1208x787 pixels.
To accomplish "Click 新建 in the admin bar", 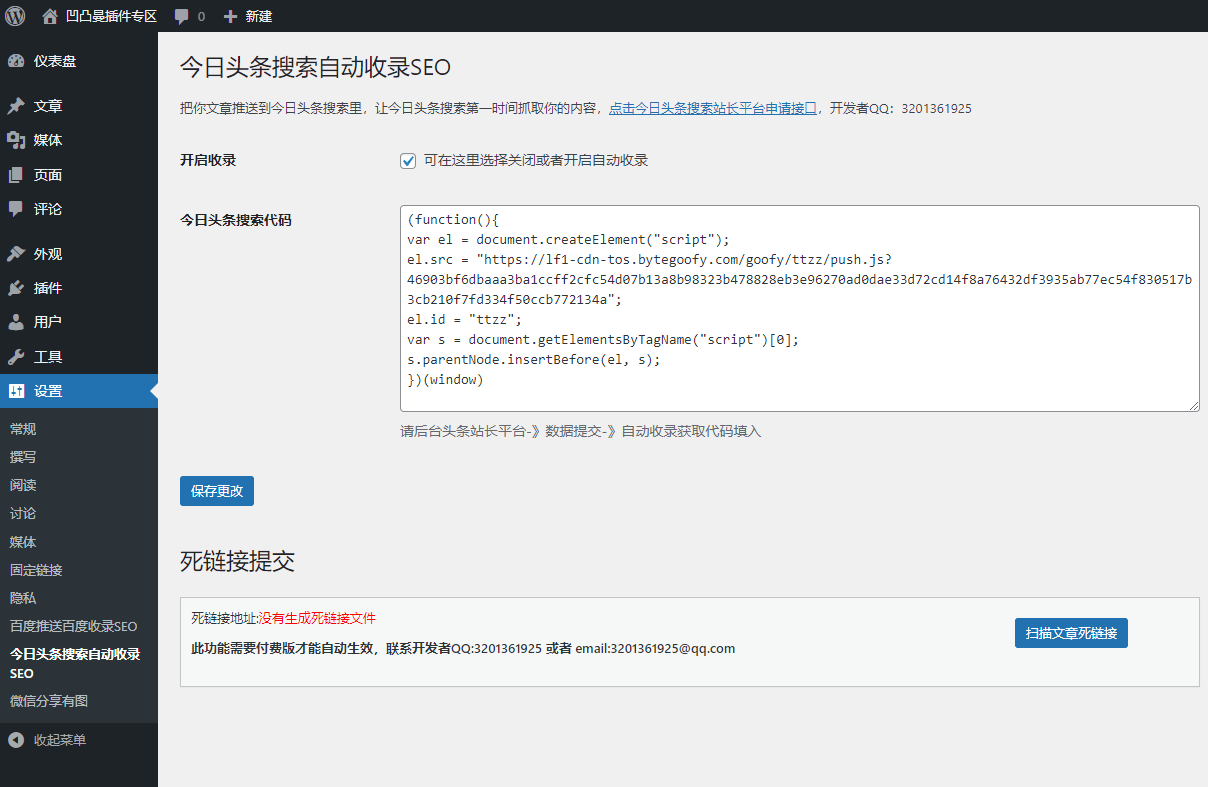I will (x=258, y=17).
